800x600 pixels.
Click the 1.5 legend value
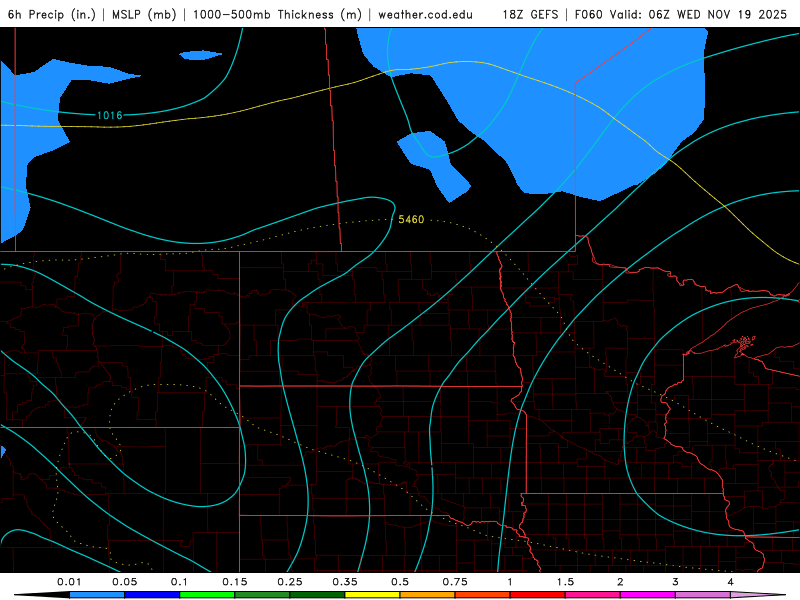[565, 582]
